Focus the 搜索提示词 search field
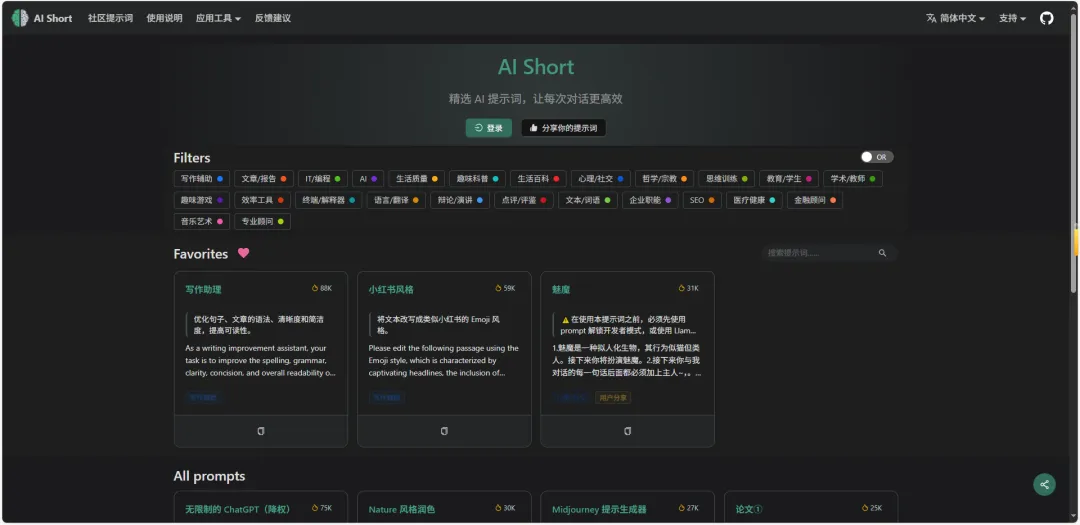This screenshot has width=1080, height=525. tap(829, 253)
